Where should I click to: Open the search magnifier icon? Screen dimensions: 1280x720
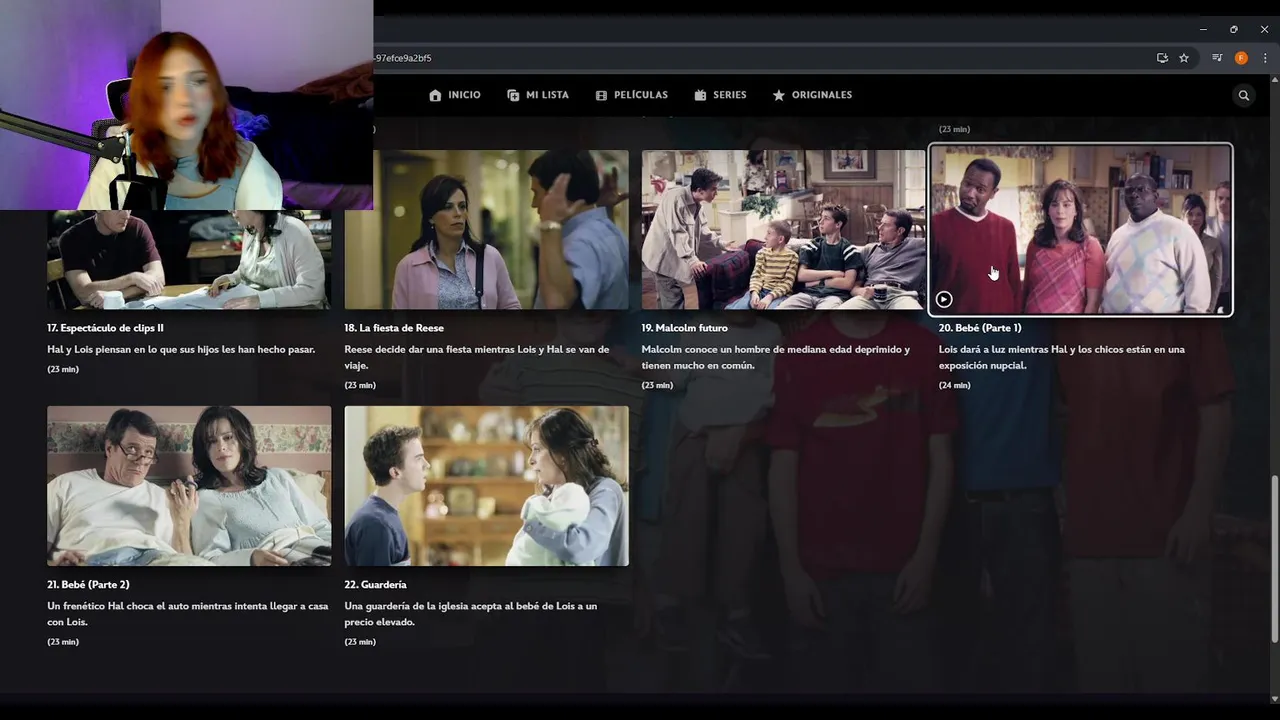[x=1244, y=95]
